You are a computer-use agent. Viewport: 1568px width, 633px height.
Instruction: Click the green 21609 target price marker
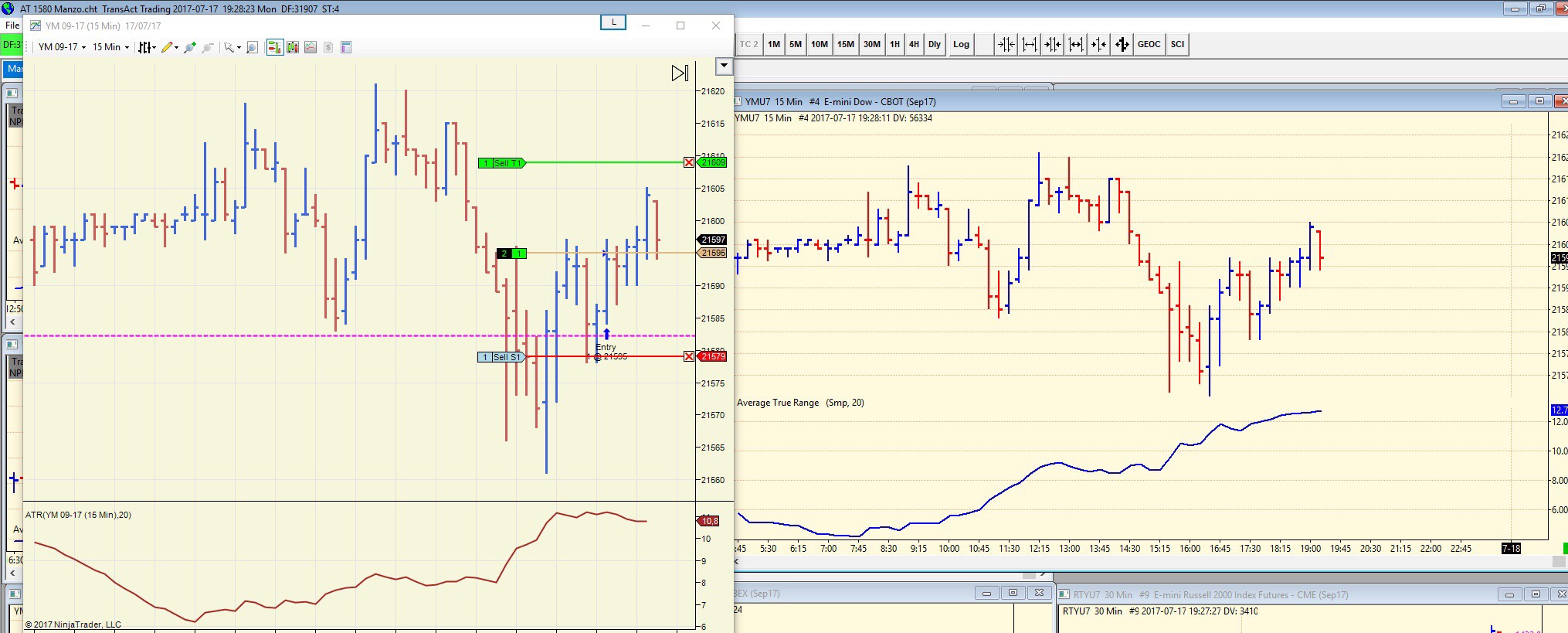point(712,162)
